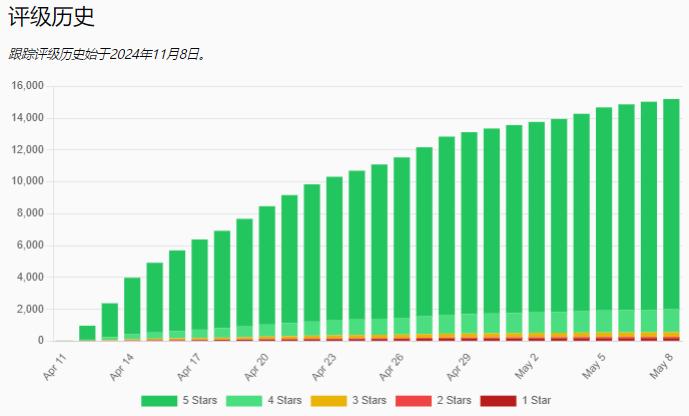Viewport: 689px width, 416px height.
Task: Select the bar above May 2
Action: pyautogui.click(x=537, y=232)
